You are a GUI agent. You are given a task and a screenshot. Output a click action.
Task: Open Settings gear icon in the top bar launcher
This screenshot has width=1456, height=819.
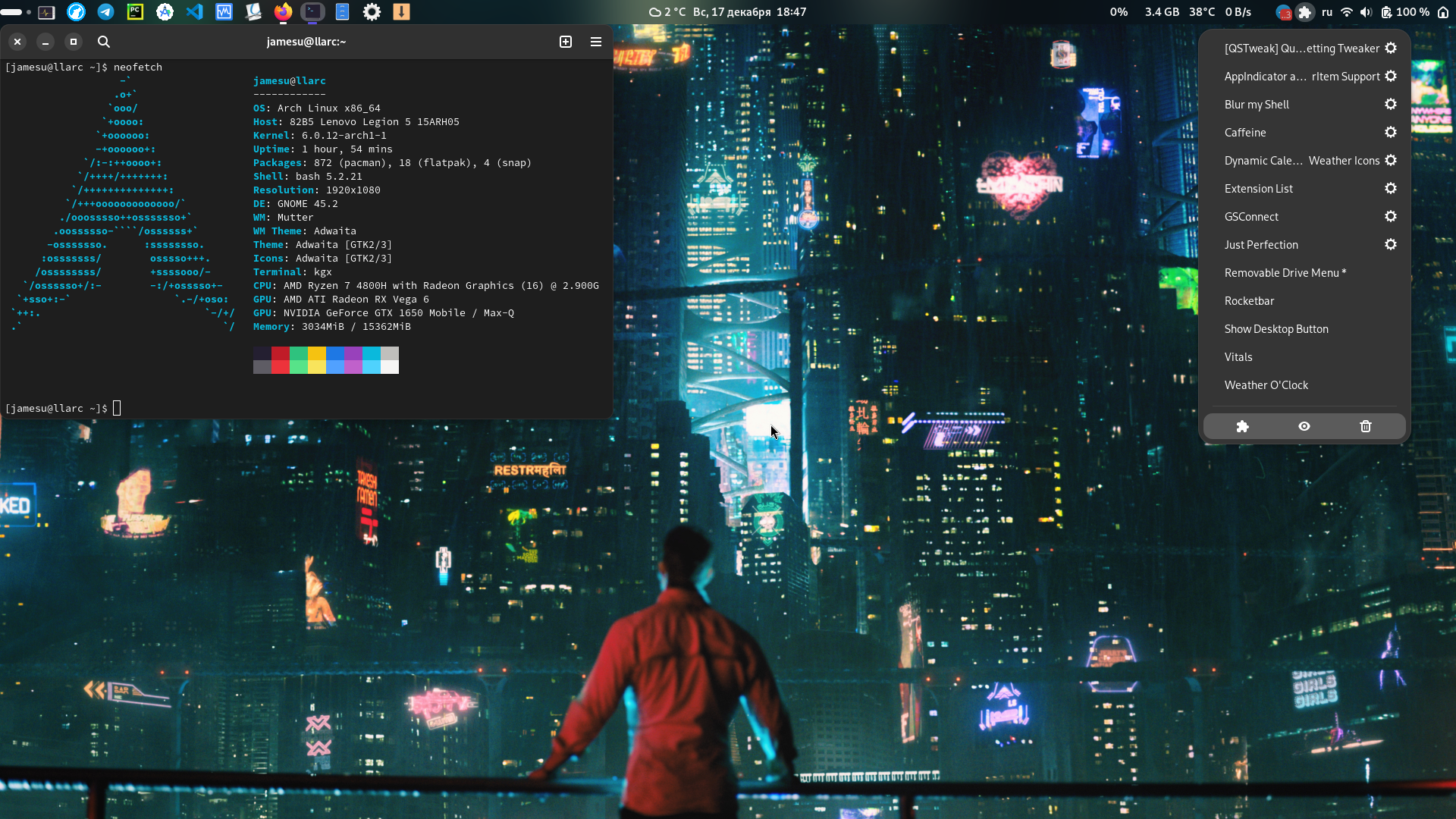click(x=372, y=12)
